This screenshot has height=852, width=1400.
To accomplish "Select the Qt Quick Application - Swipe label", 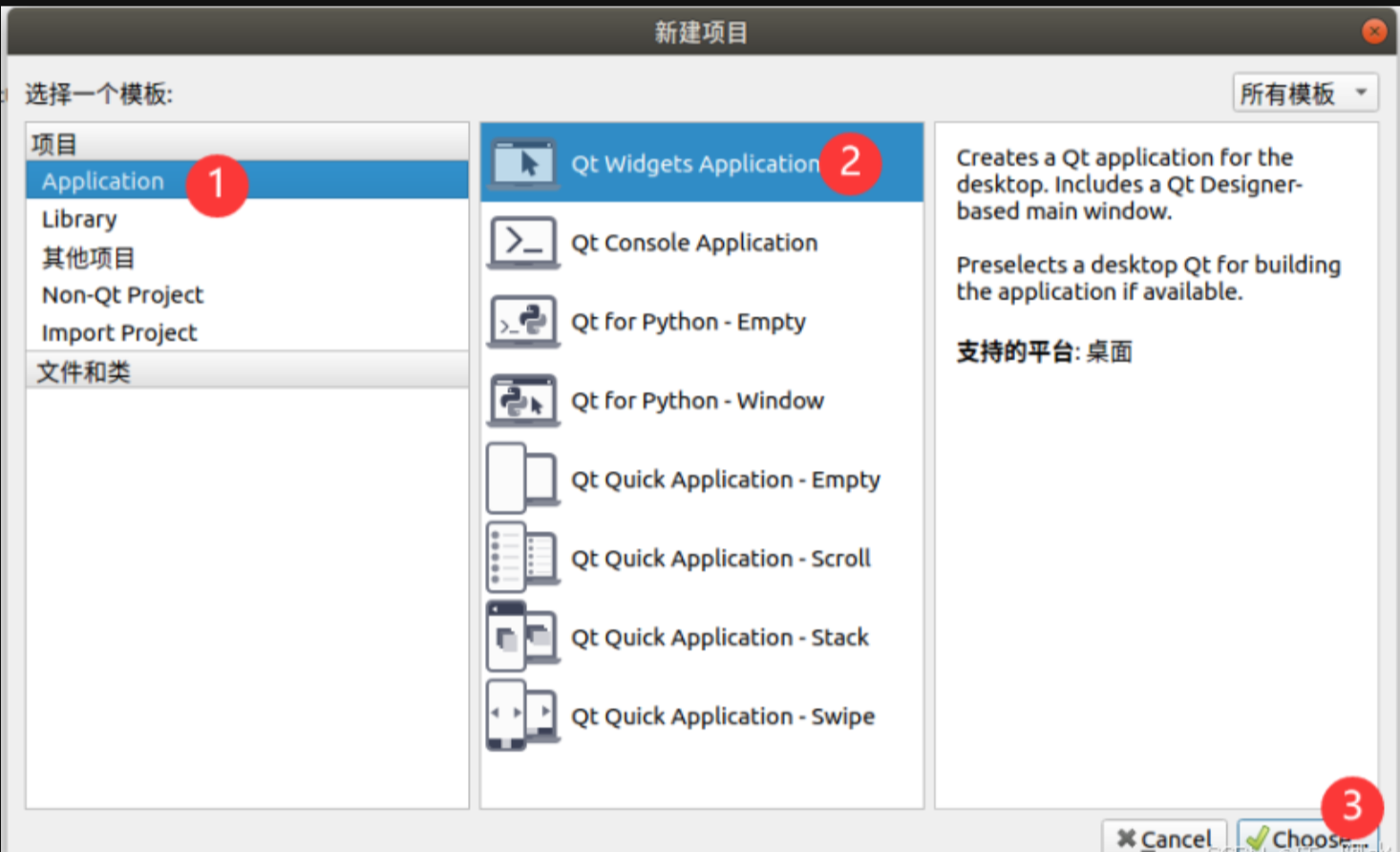I will point(723,716).
